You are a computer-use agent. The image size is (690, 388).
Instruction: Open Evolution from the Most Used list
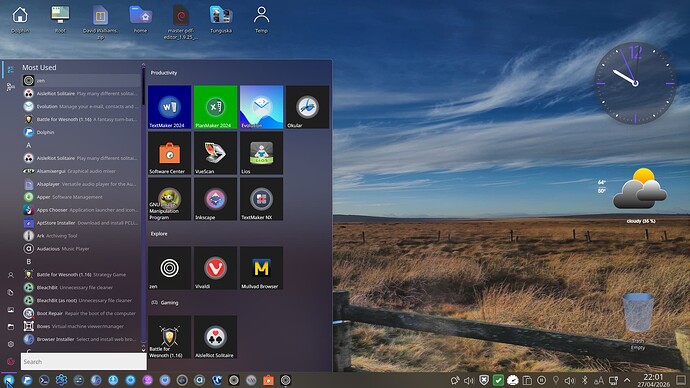click(81, 106)
